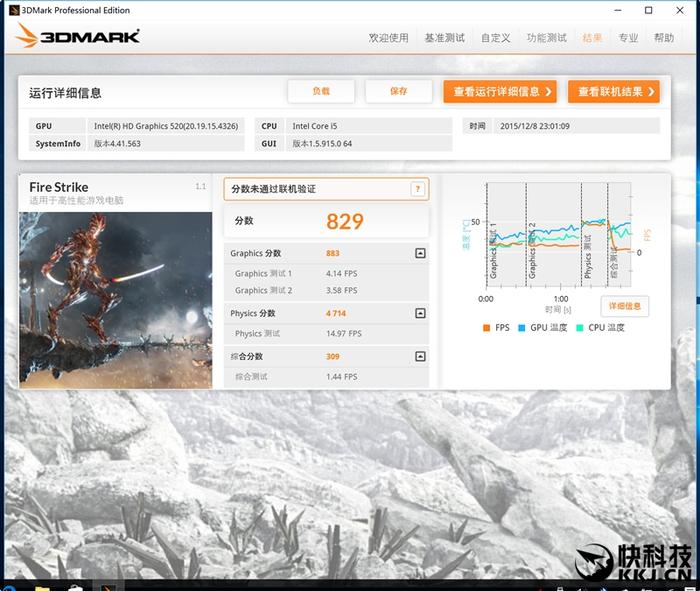Open the 欢迎使用 tab
700x591 pixels.
tap(388, 38)
